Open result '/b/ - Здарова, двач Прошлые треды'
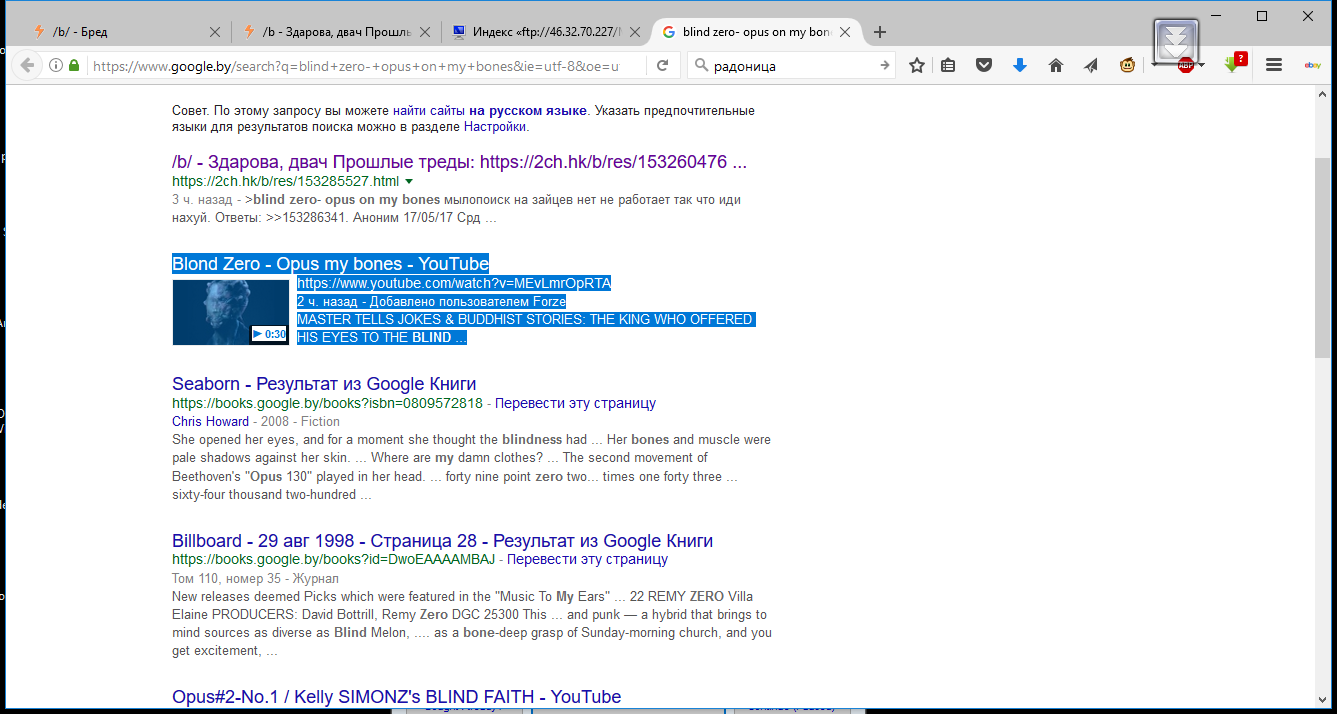The width and height of the screenshot is (1337, 714). (x=459, y=162)
